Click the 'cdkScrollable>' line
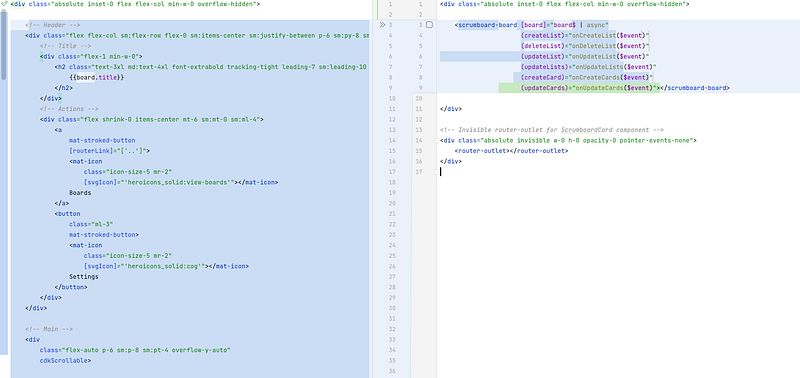The width and height of the screenshot is (800, 378). pos(65,361)
